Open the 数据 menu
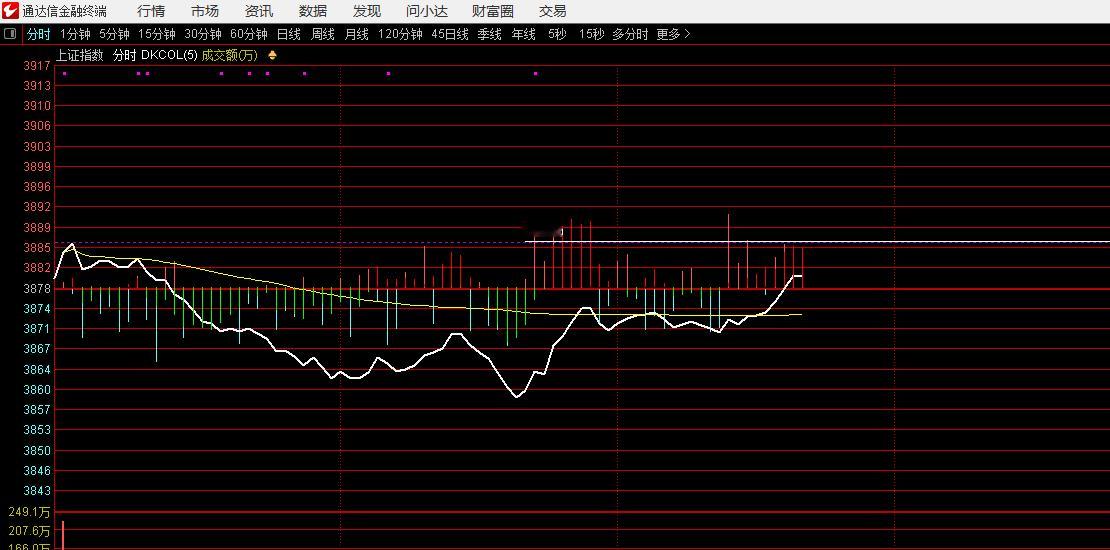 [x=312, y=11]
